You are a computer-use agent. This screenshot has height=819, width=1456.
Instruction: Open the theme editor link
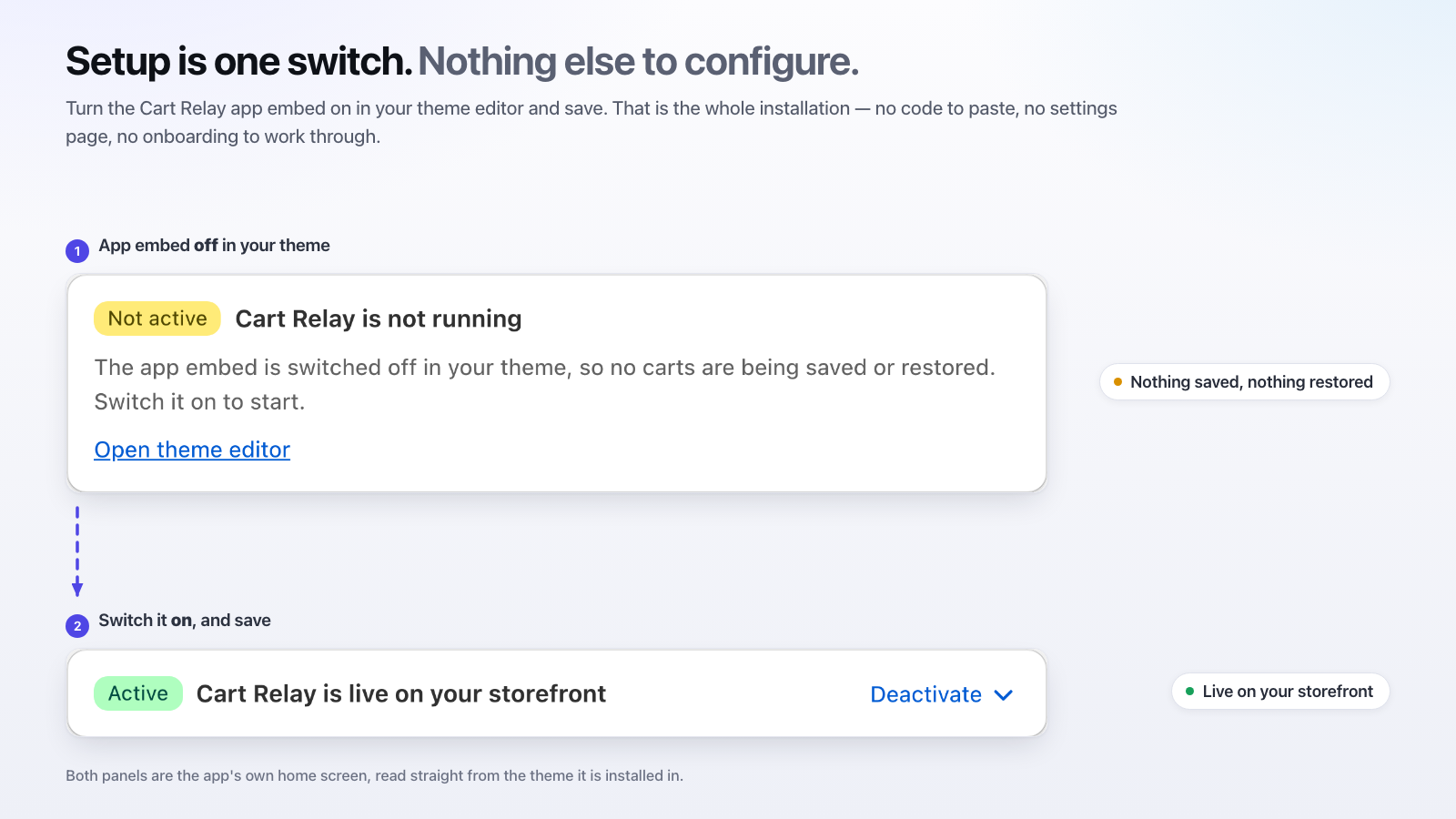[x=192, y=450]
